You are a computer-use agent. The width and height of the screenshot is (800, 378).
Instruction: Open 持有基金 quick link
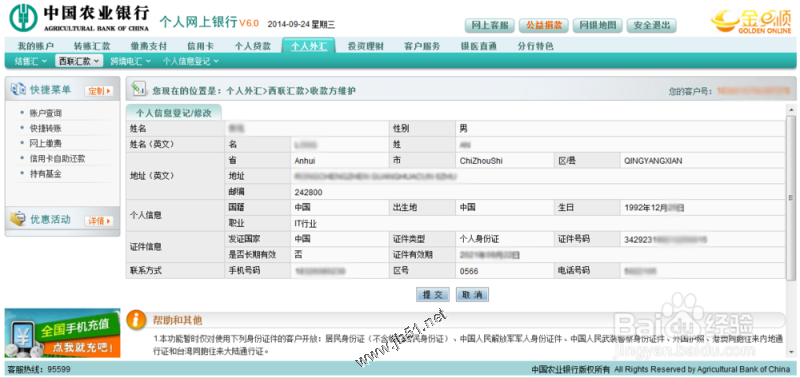(x=45, y=174)
